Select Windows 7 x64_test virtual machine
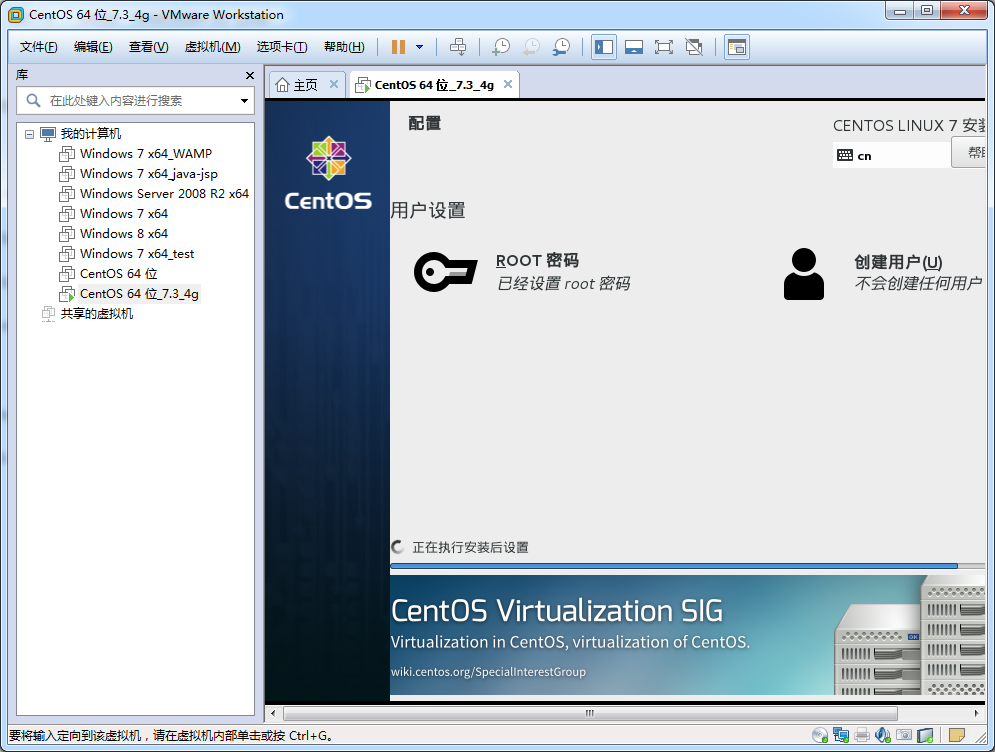 (x=136, y=254)
